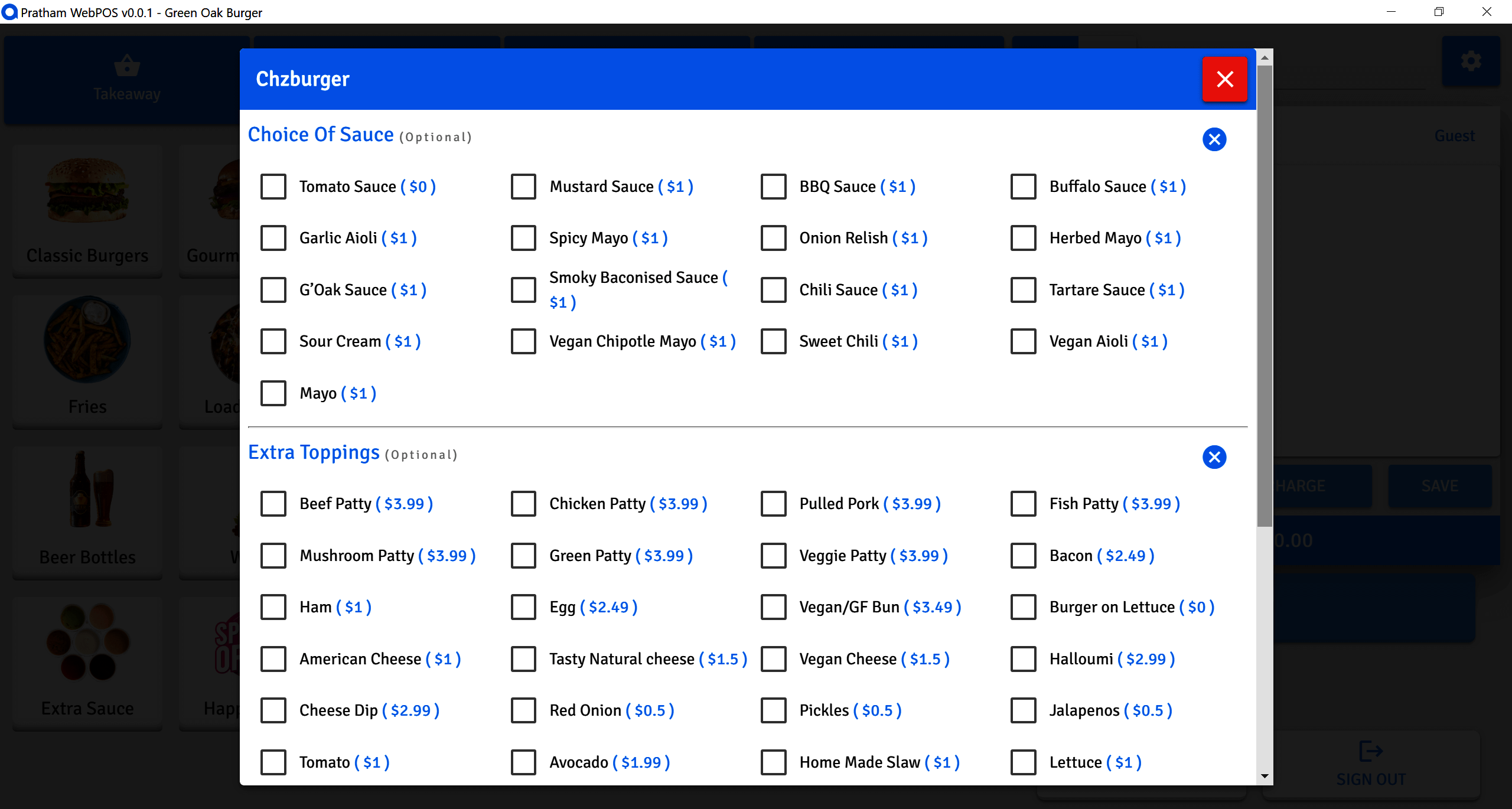Tick the Burger on Lettuce option
The height and width of the screenshot is (809, 1512).
[x=1023, y=606]
